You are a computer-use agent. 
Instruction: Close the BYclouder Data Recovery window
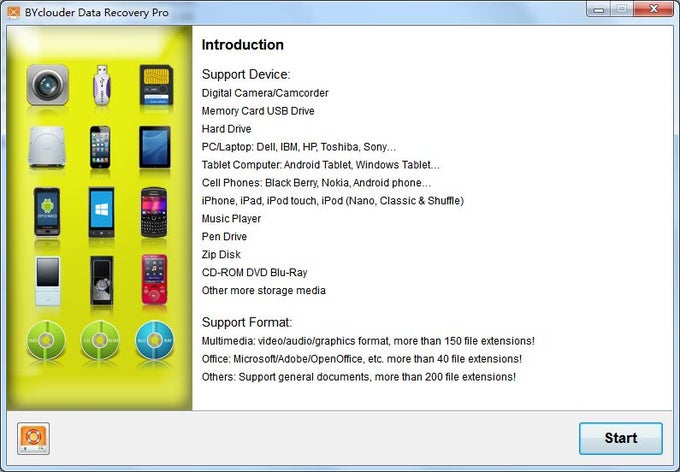654,9
